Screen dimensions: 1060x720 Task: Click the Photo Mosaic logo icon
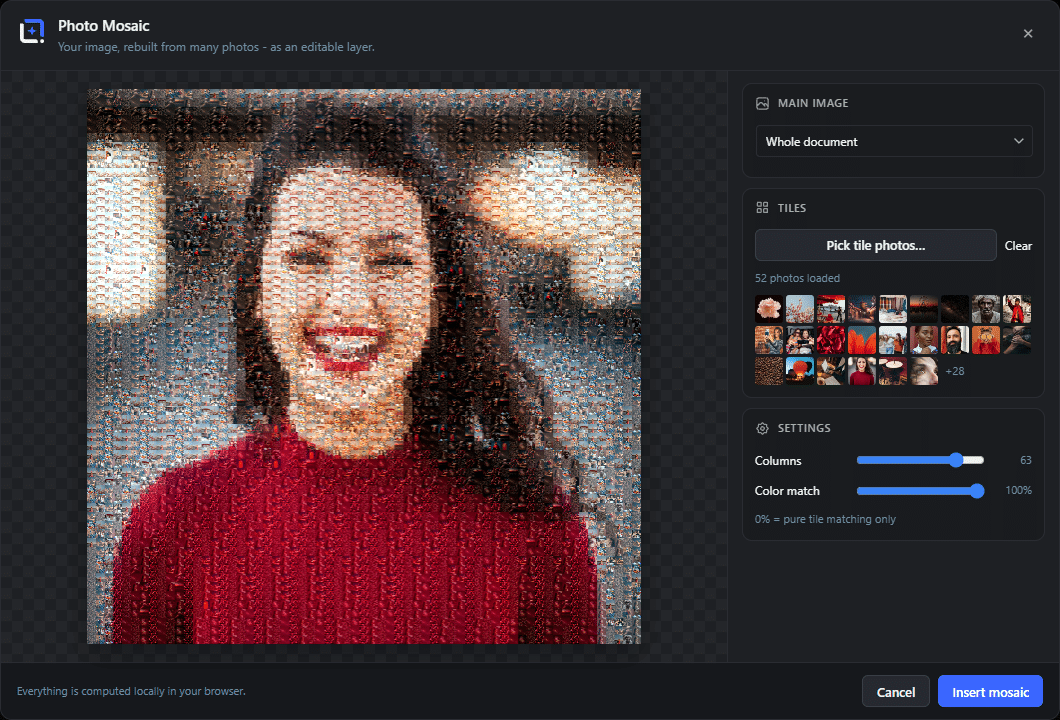coord(32,31)
